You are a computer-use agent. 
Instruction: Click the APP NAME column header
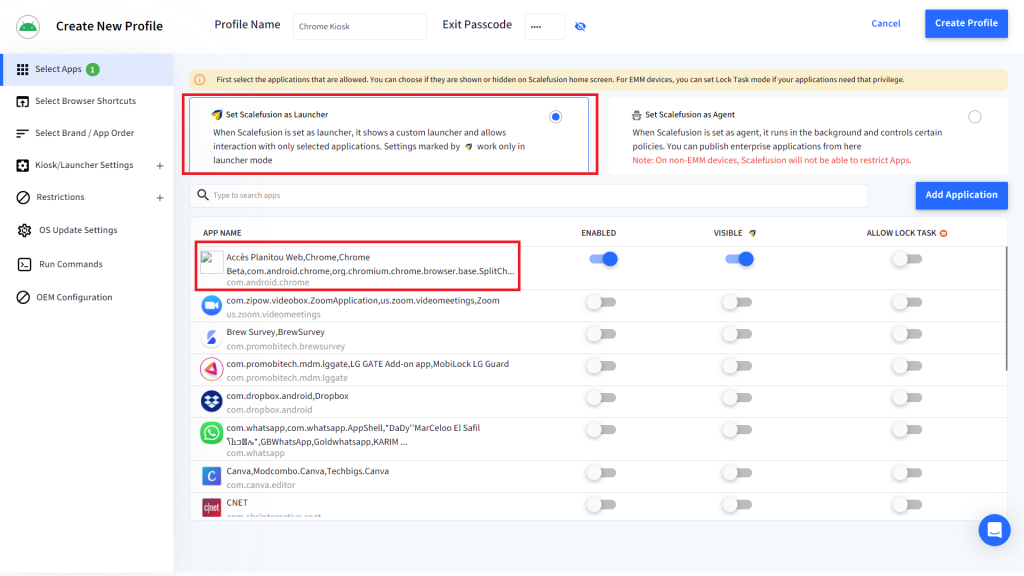click(222, 233)
